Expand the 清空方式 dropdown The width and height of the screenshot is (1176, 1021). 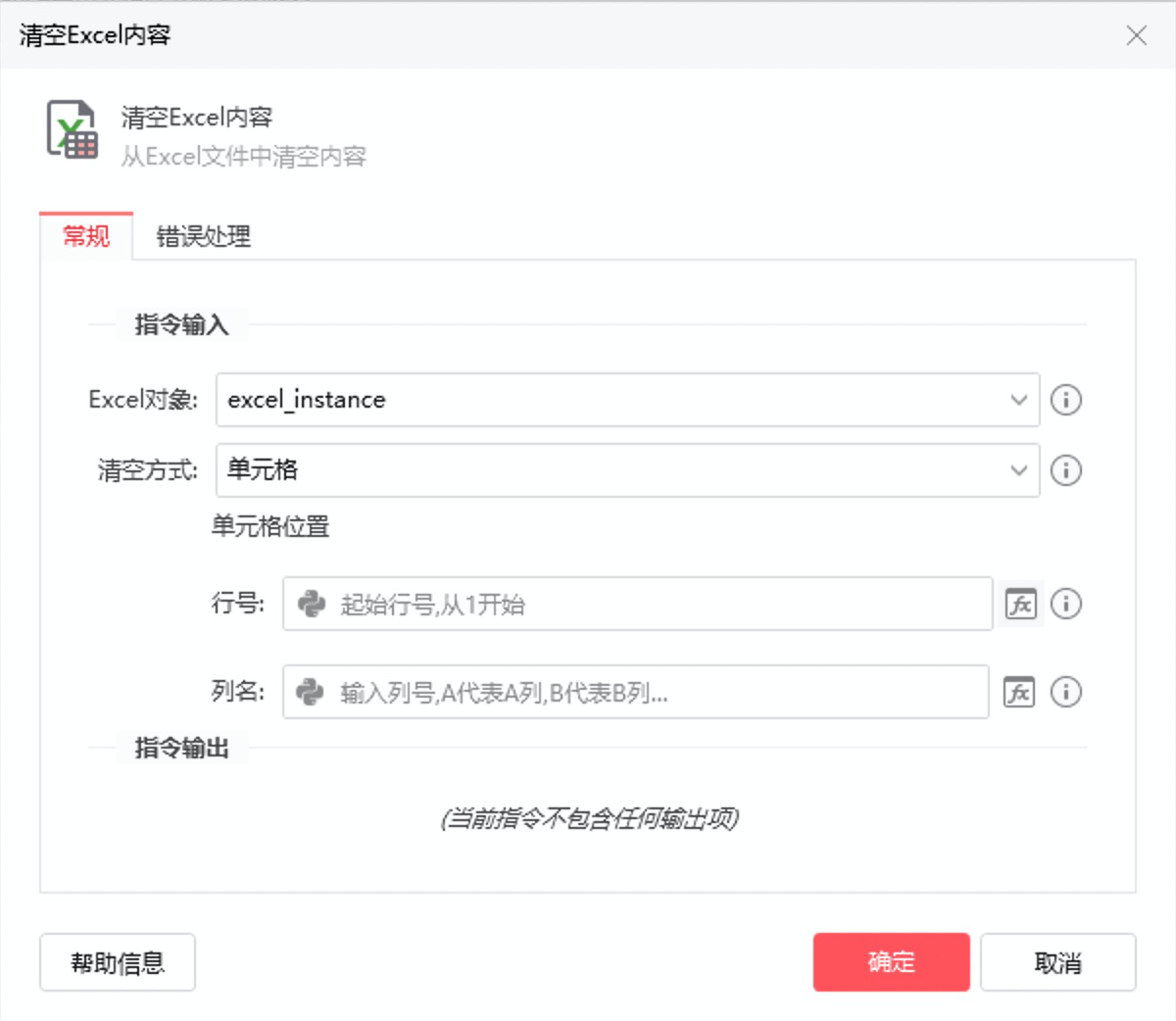[1019, 470]
